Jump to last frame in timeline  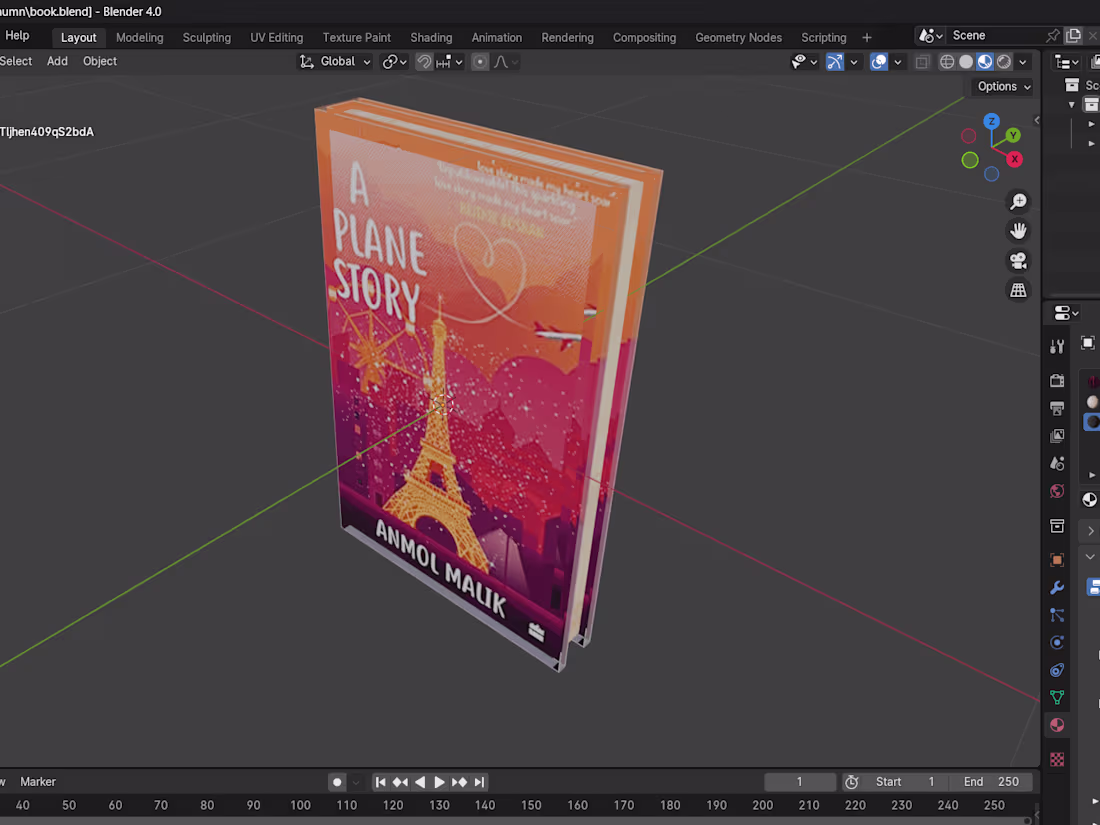pos(479,782)
